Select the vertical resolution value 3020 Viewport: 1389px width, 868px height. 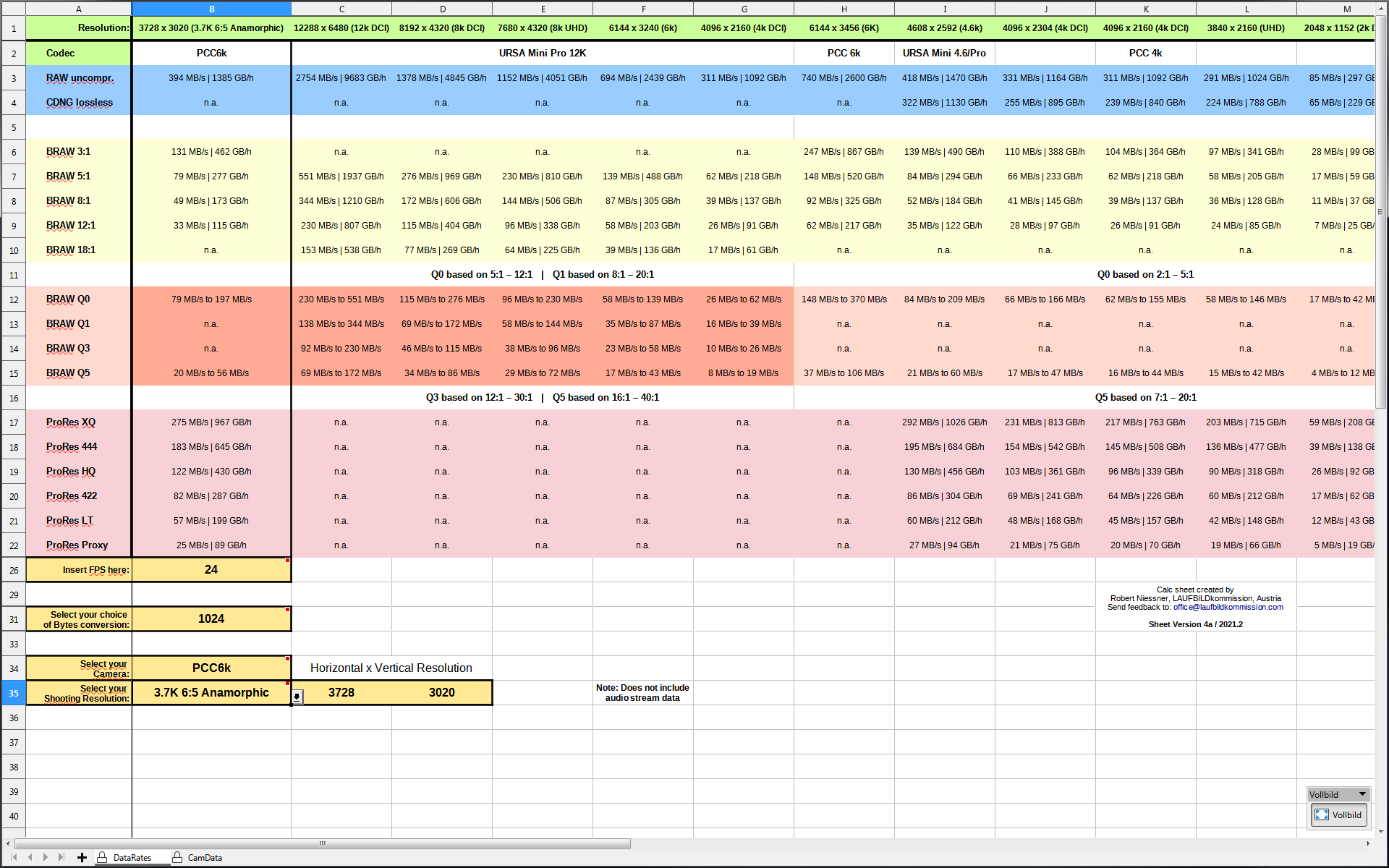[x=442, y=693]
